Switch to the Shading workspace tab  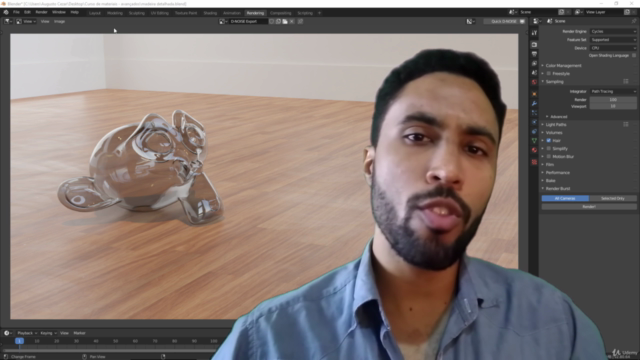(x=210, y=13)
